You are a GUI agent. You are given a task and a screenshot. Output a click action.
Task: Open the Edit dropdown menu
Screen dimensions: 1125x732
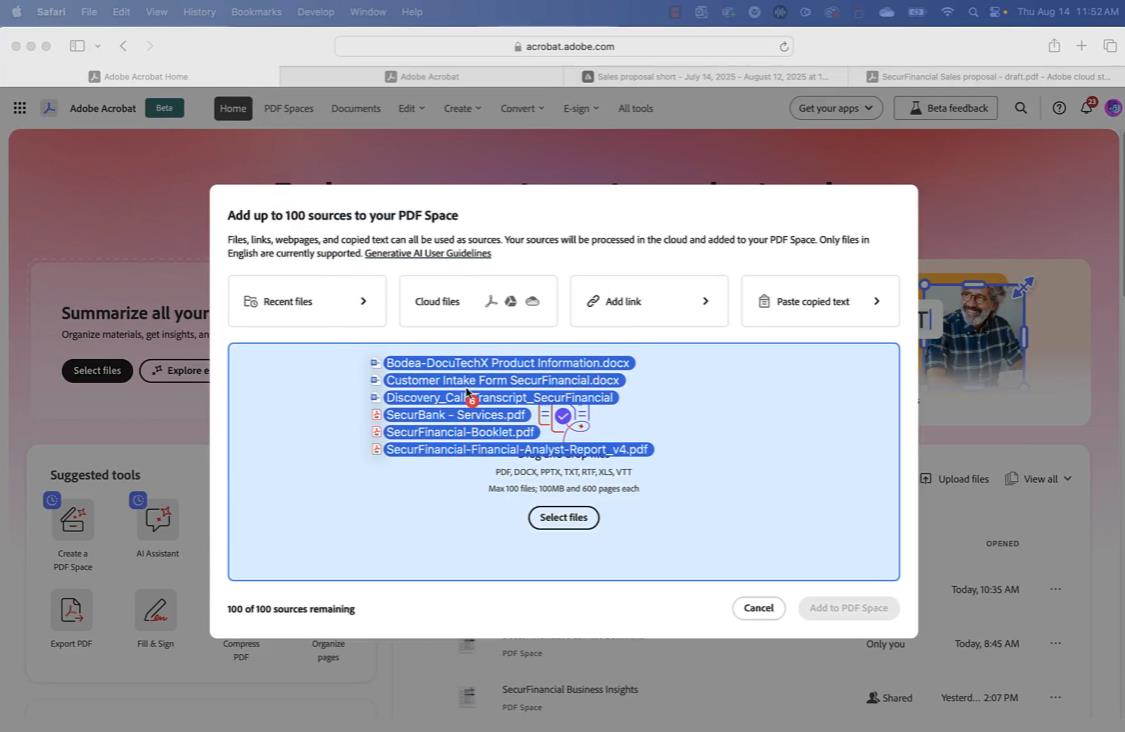[412, 108]
